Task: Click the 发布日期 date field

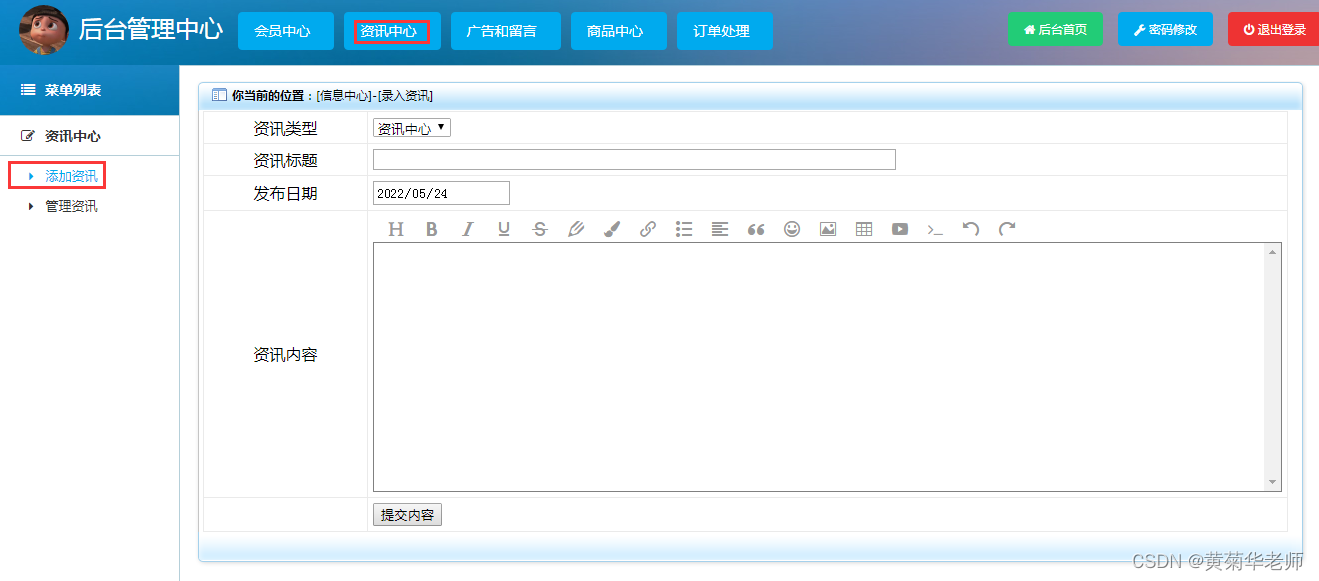Action: (x=441, y=193)
